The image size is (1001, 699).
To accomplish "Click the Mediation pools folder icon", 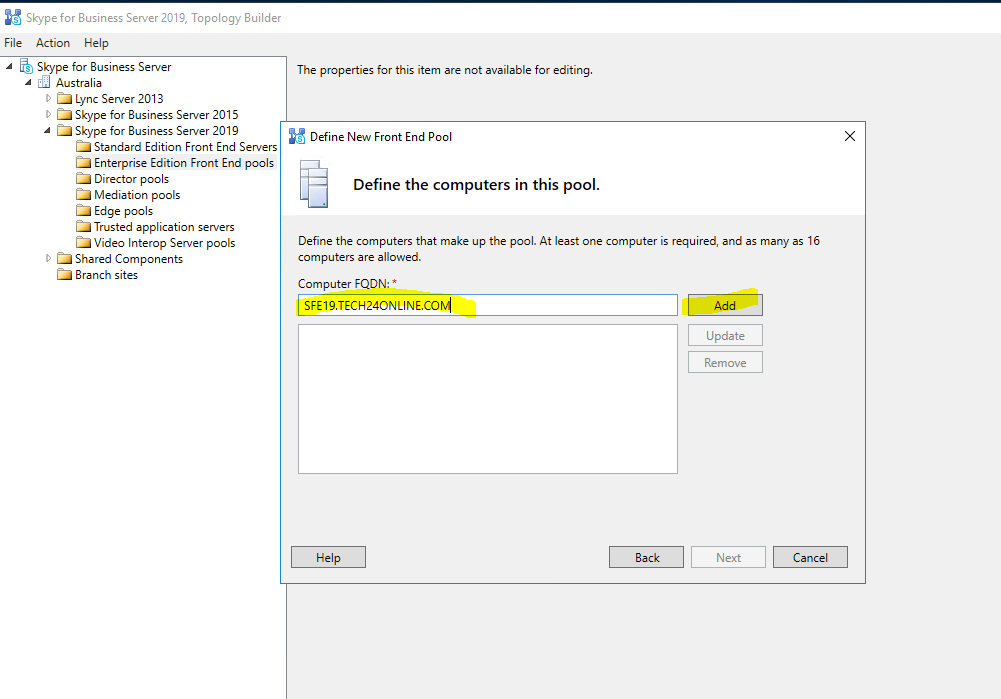I will (84, 195).
